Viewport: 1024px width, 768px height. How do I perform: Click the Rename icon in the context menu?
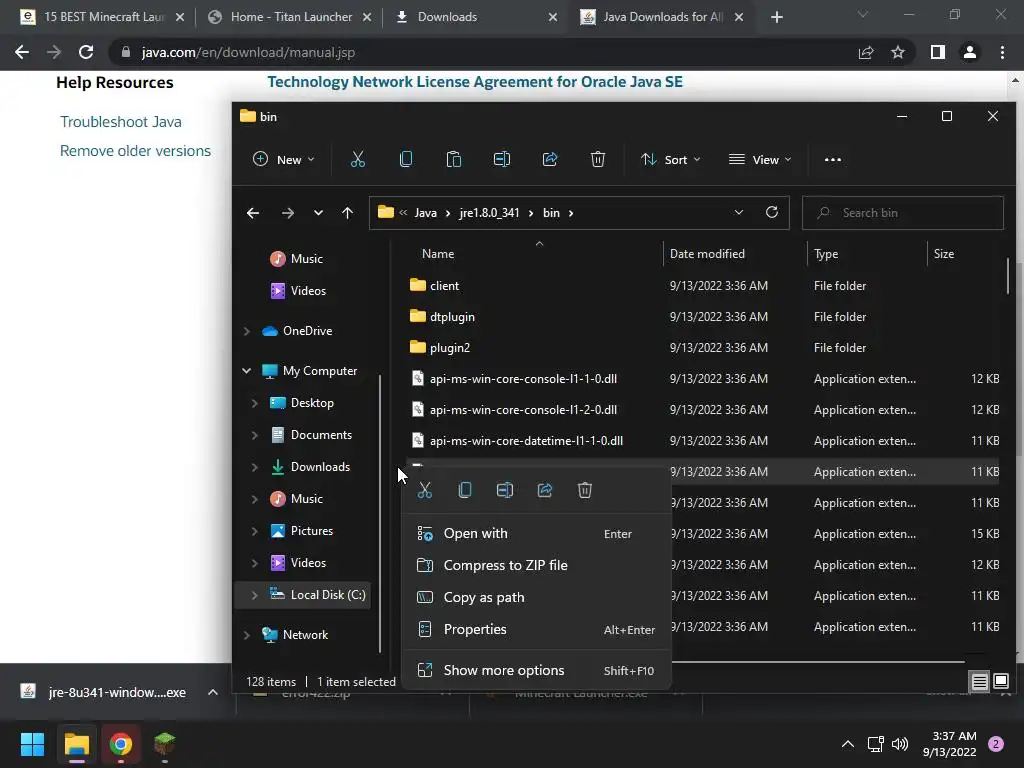point(505,490)
